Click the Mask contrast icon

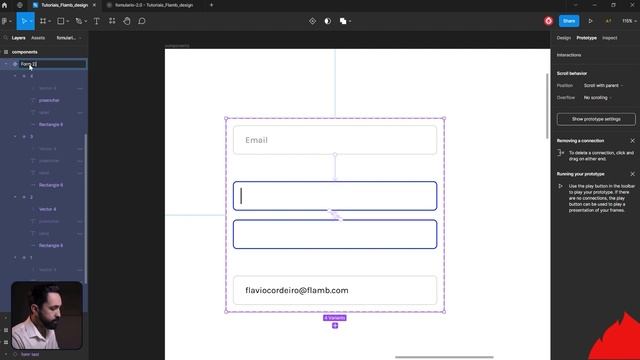pos(328,21)
